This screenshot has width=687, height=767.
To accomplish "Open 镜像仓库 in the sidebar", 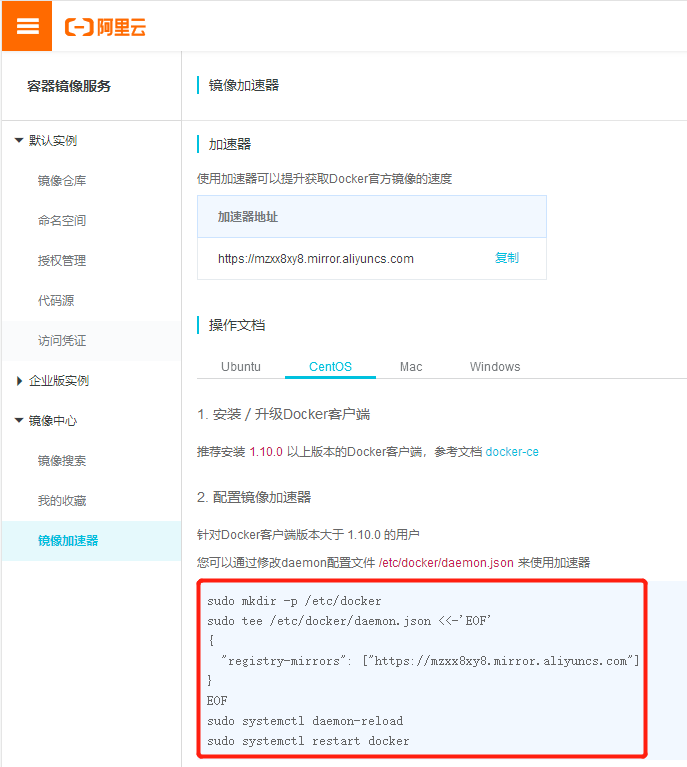I will 62,180.
